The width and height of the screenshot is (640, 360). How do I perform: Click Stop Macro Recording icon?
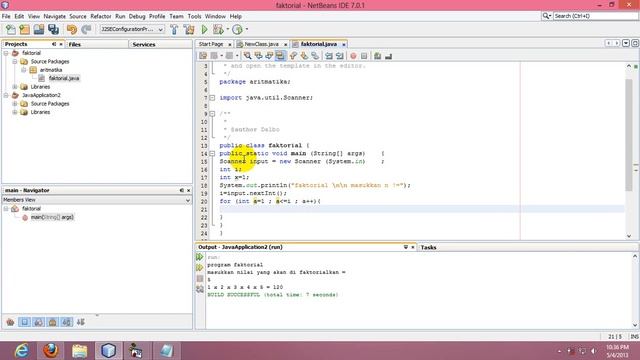point(364,56)
